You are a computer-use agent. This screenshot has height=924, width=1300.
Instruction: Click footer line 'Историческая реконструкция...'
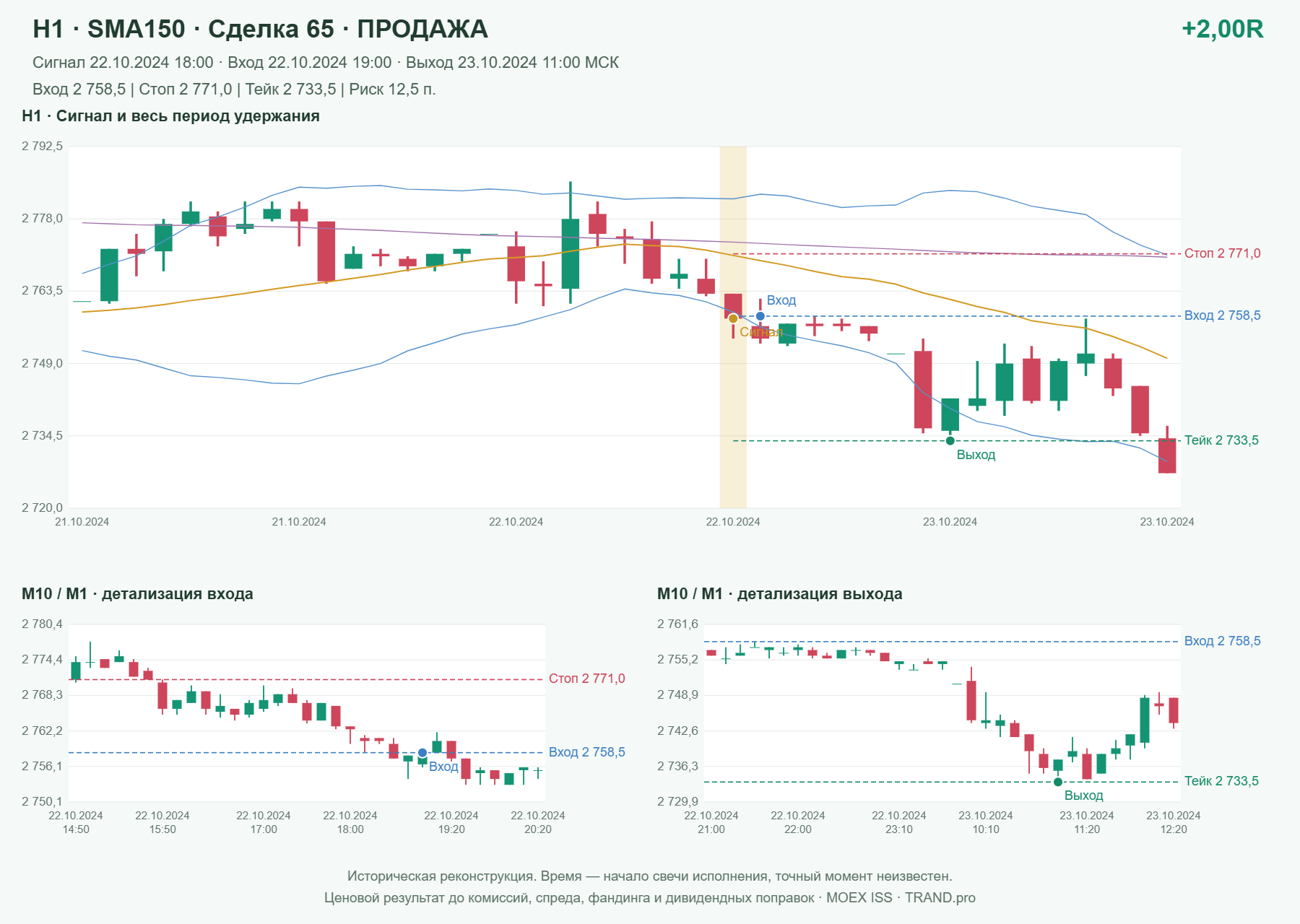click(x=650, y=876)
